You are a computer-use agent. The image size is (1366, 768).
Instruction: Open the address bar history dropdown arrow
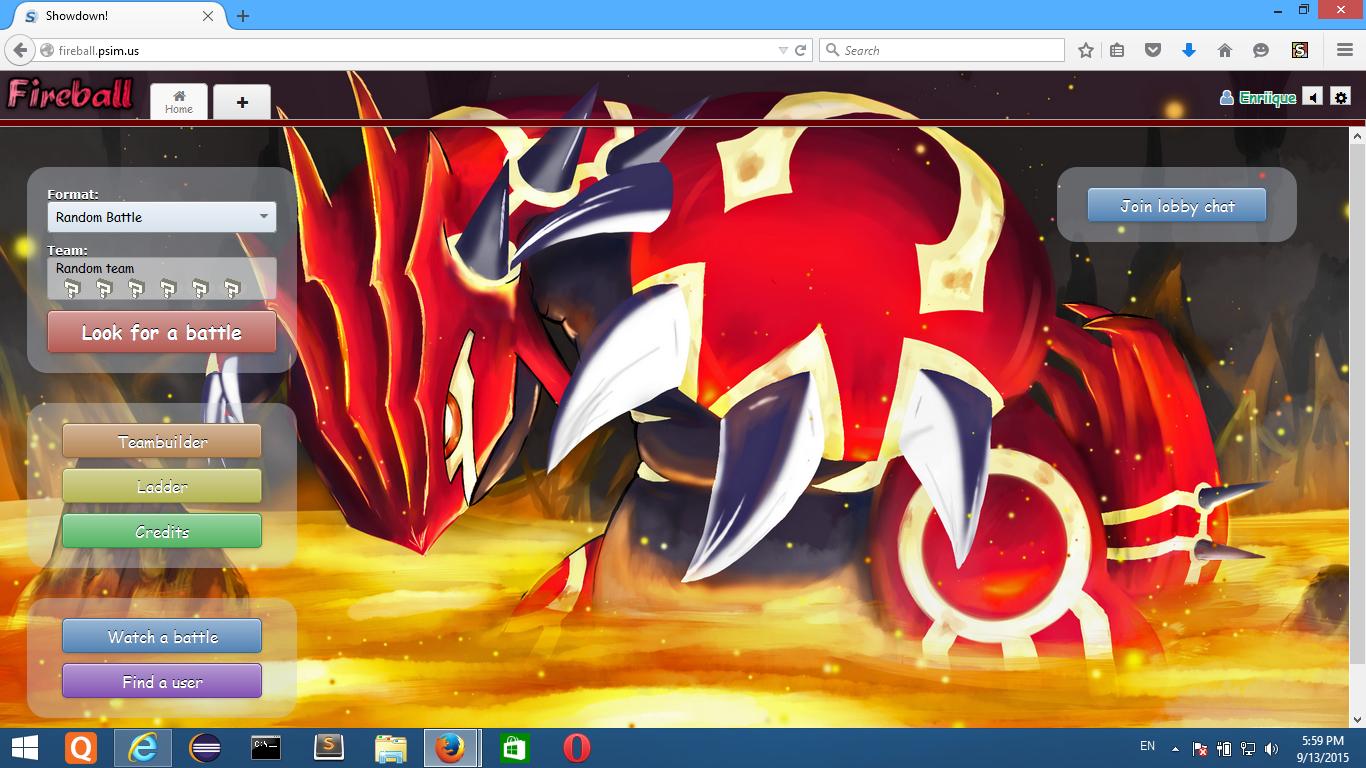tap(783, 50)
